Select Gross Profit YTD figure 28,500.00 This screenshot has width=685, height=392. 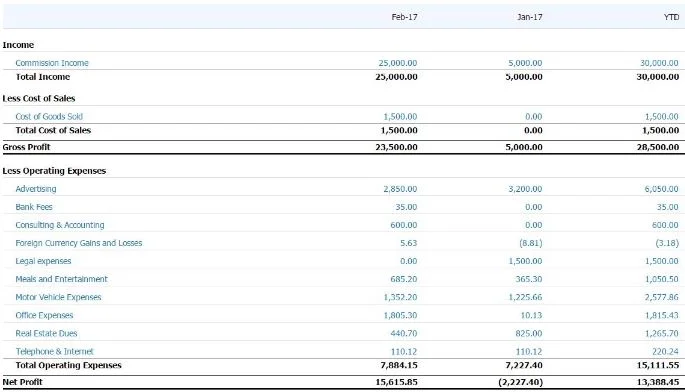pyautogui.click(x=658, y=147)
